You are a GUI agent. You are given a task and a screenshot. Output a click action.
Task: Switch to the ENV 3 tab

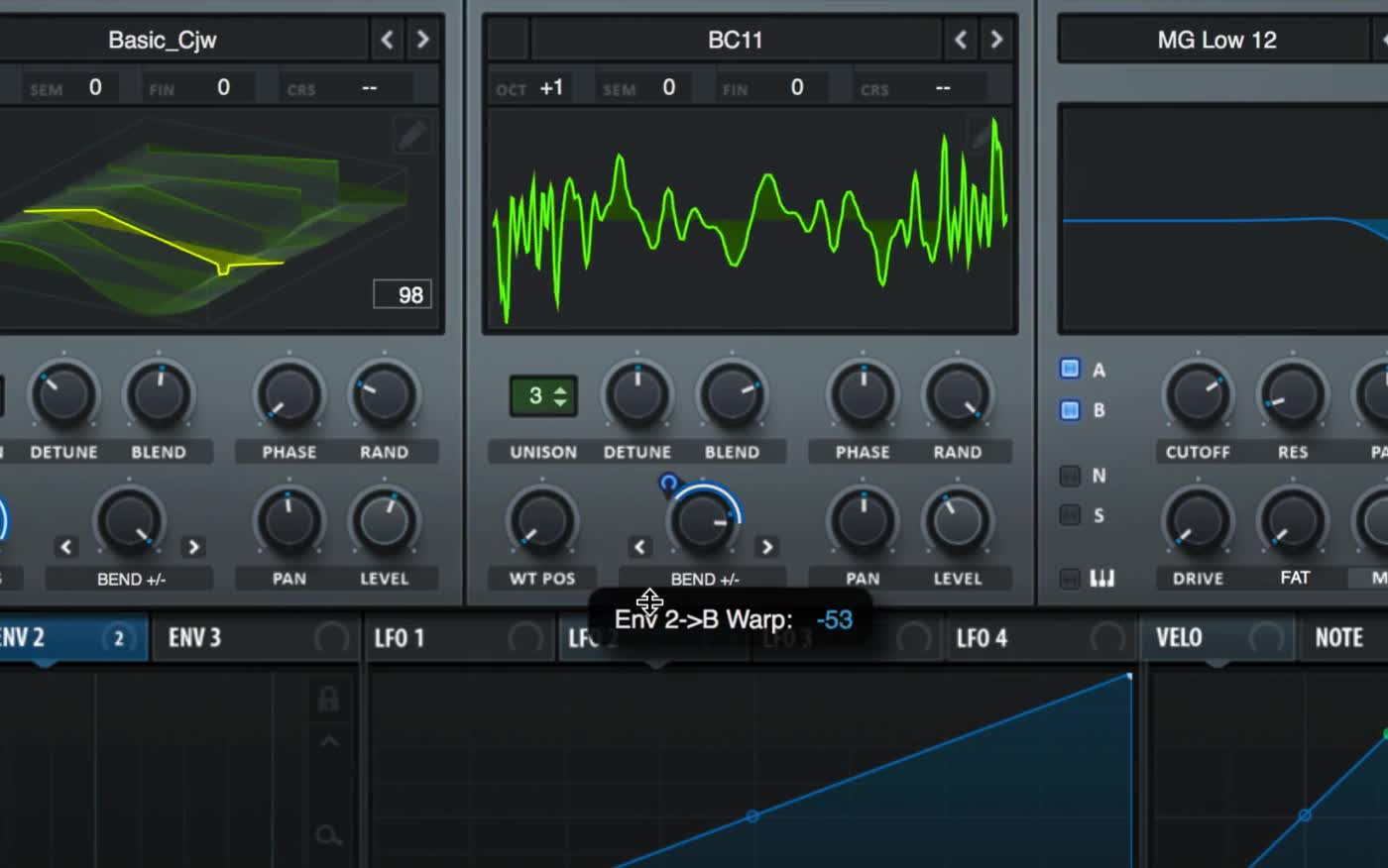click(x=195, y=637)
